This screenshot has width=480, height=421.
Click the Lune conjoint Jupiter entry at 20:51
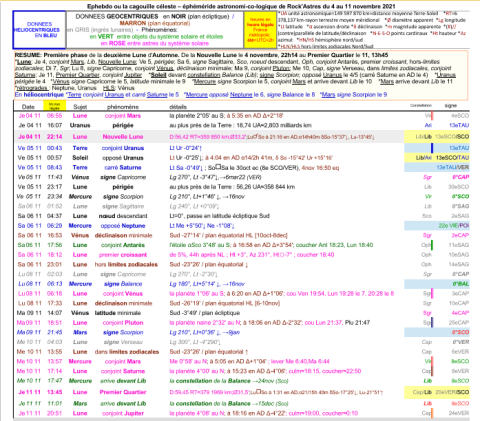123,413
